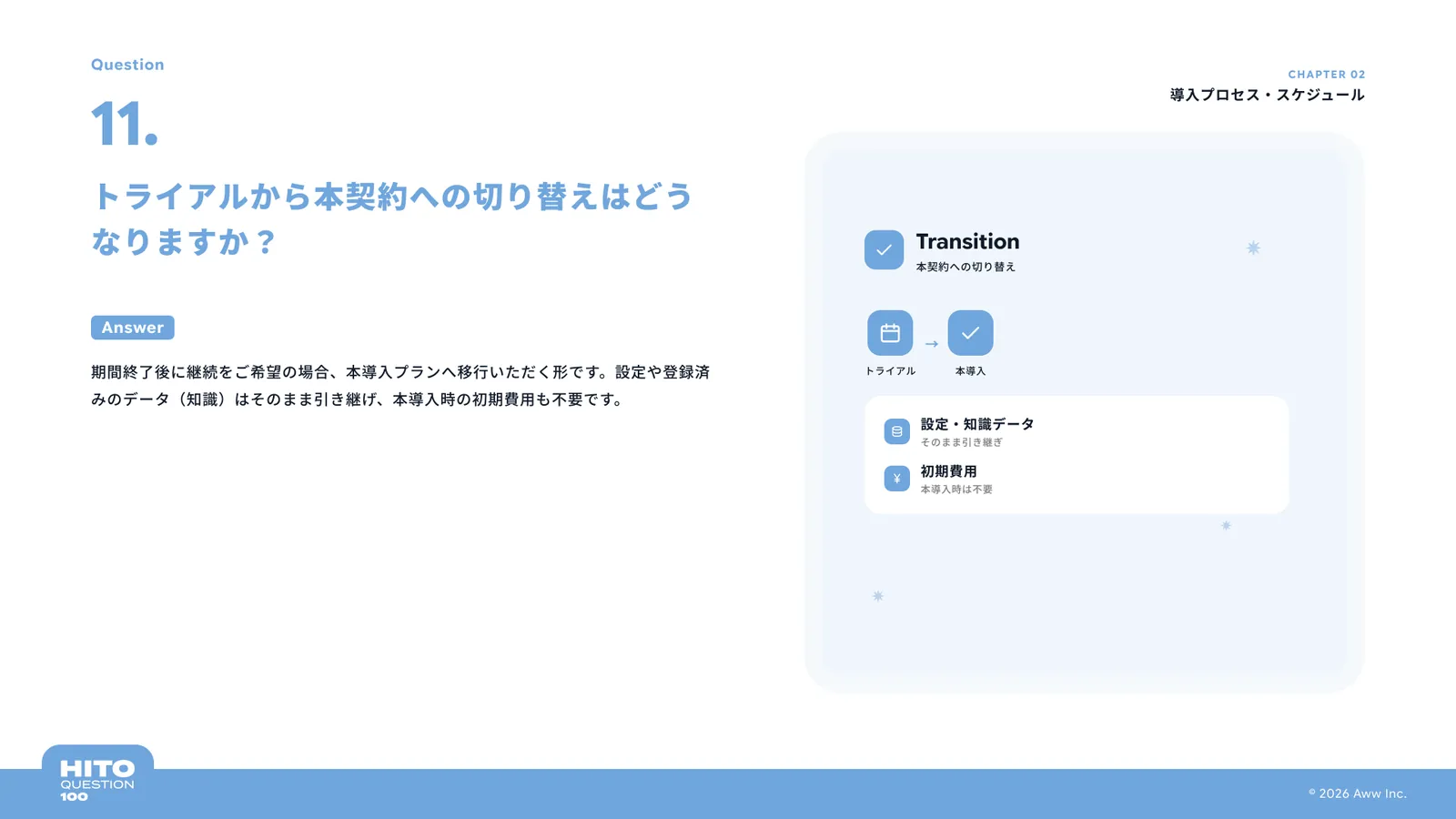Click the question heading トライアルから本契約への切り替えはどう
This screenshot has height=819, width=1456.
(393, 197)
